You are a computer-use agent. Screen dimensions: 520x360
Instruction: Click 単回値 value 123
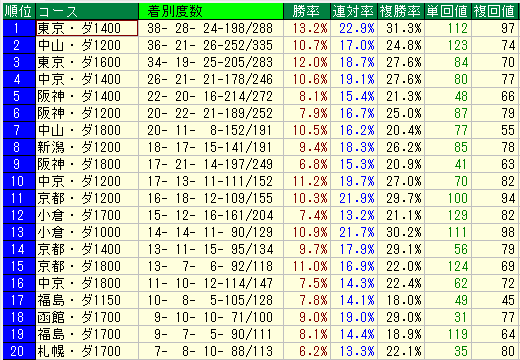click(x=448, y=45)
